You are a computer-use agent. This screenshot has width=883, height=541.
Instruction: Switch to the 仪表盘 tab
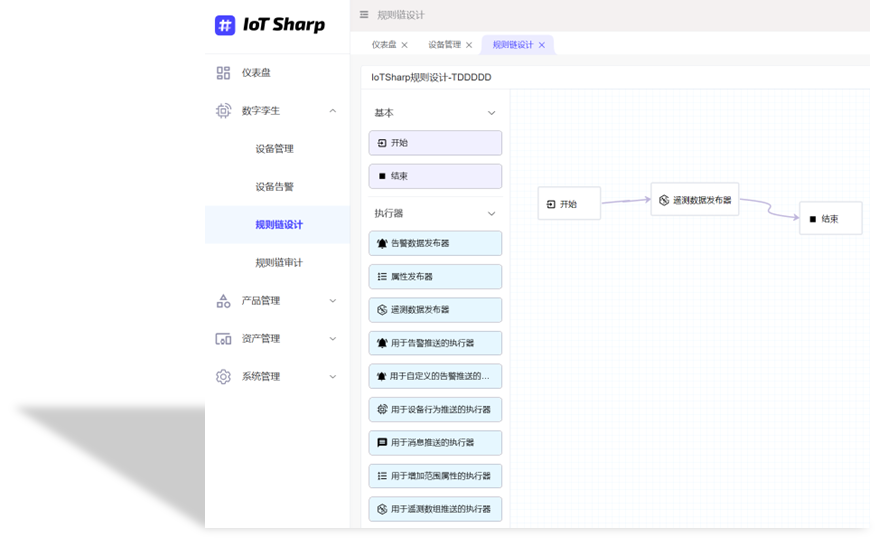point(384,44)
